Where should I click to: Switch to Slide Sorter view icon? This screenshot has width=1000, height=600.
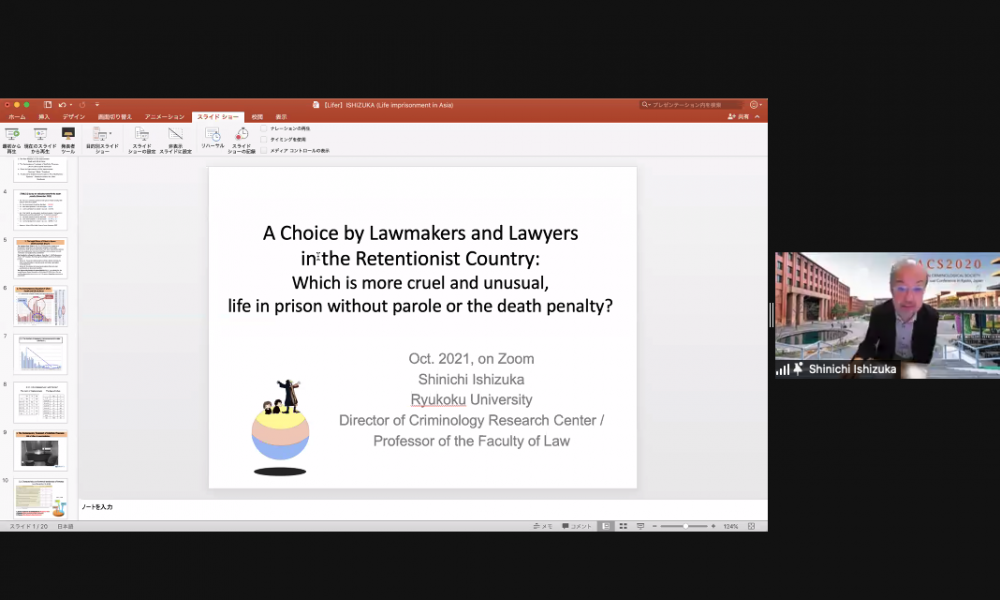click(x=623, y=526)
